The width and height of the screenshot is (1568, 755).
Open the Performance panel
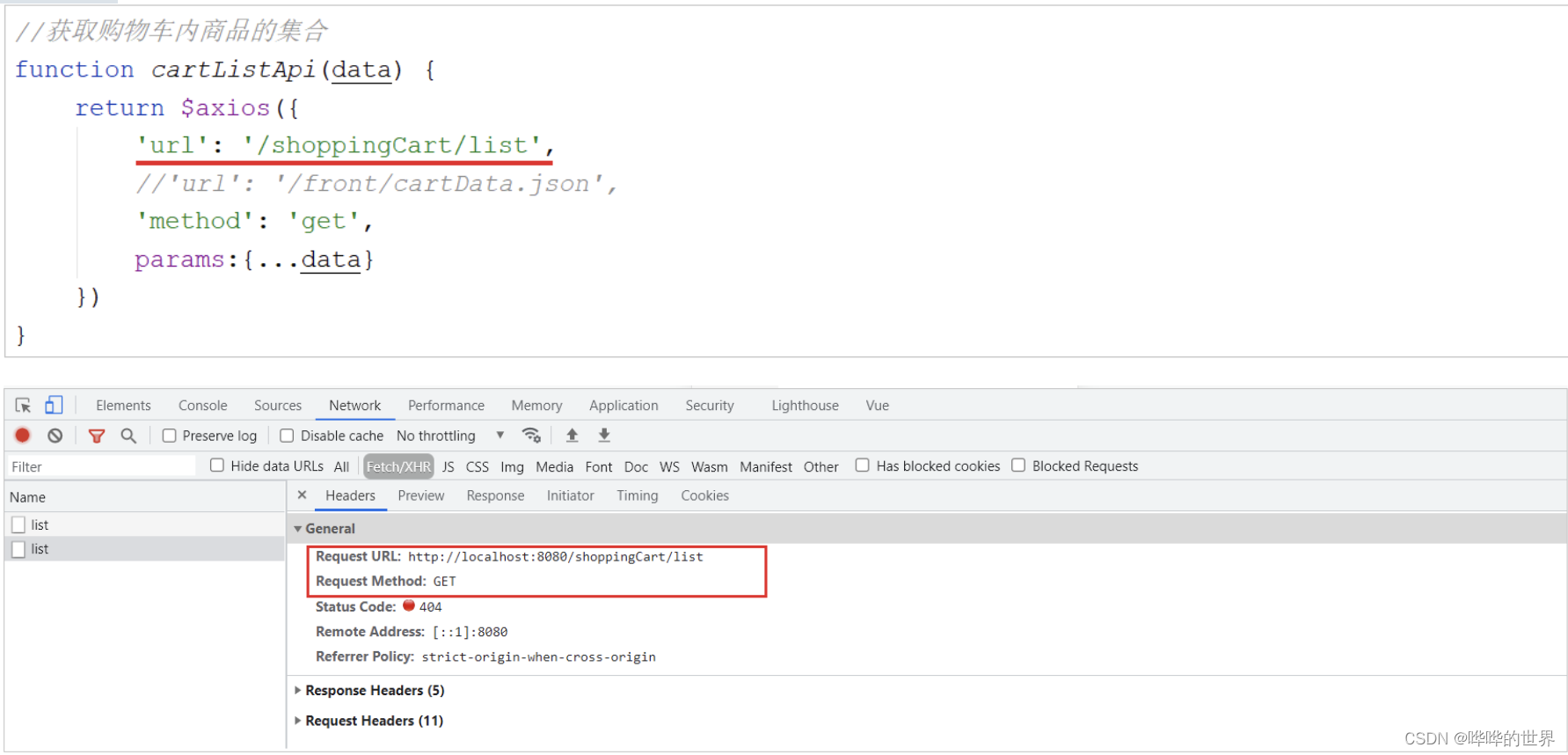(446, 406)
